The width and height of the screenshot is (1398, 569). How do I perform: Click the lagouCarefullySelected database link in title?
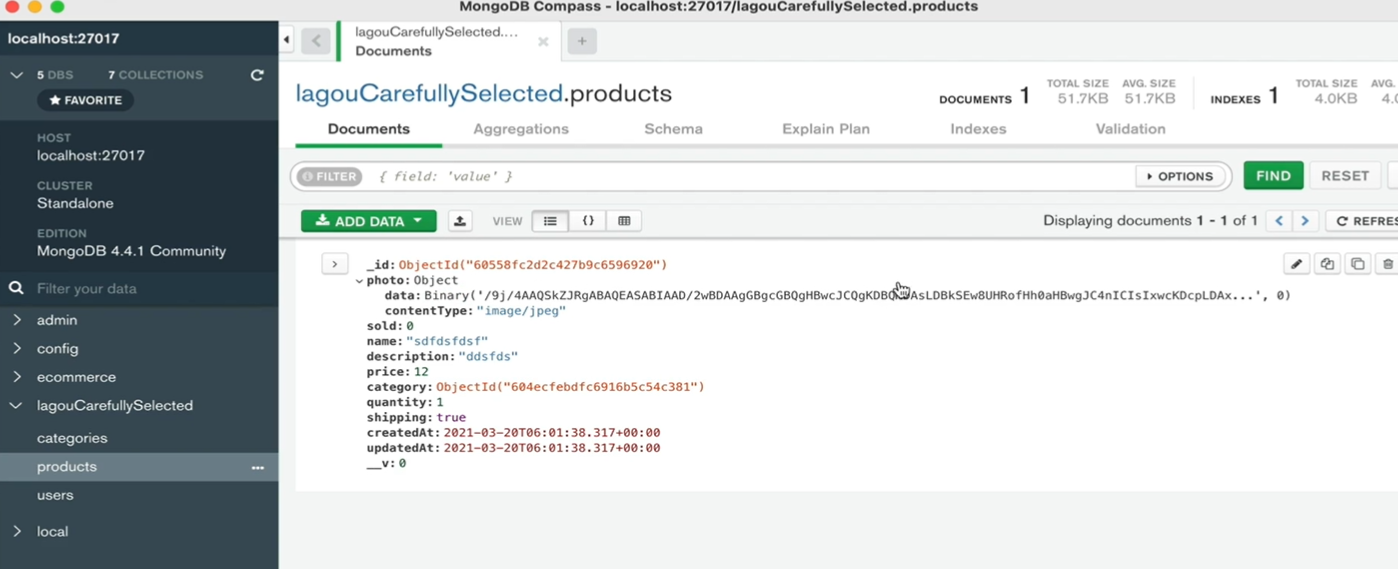429,93
